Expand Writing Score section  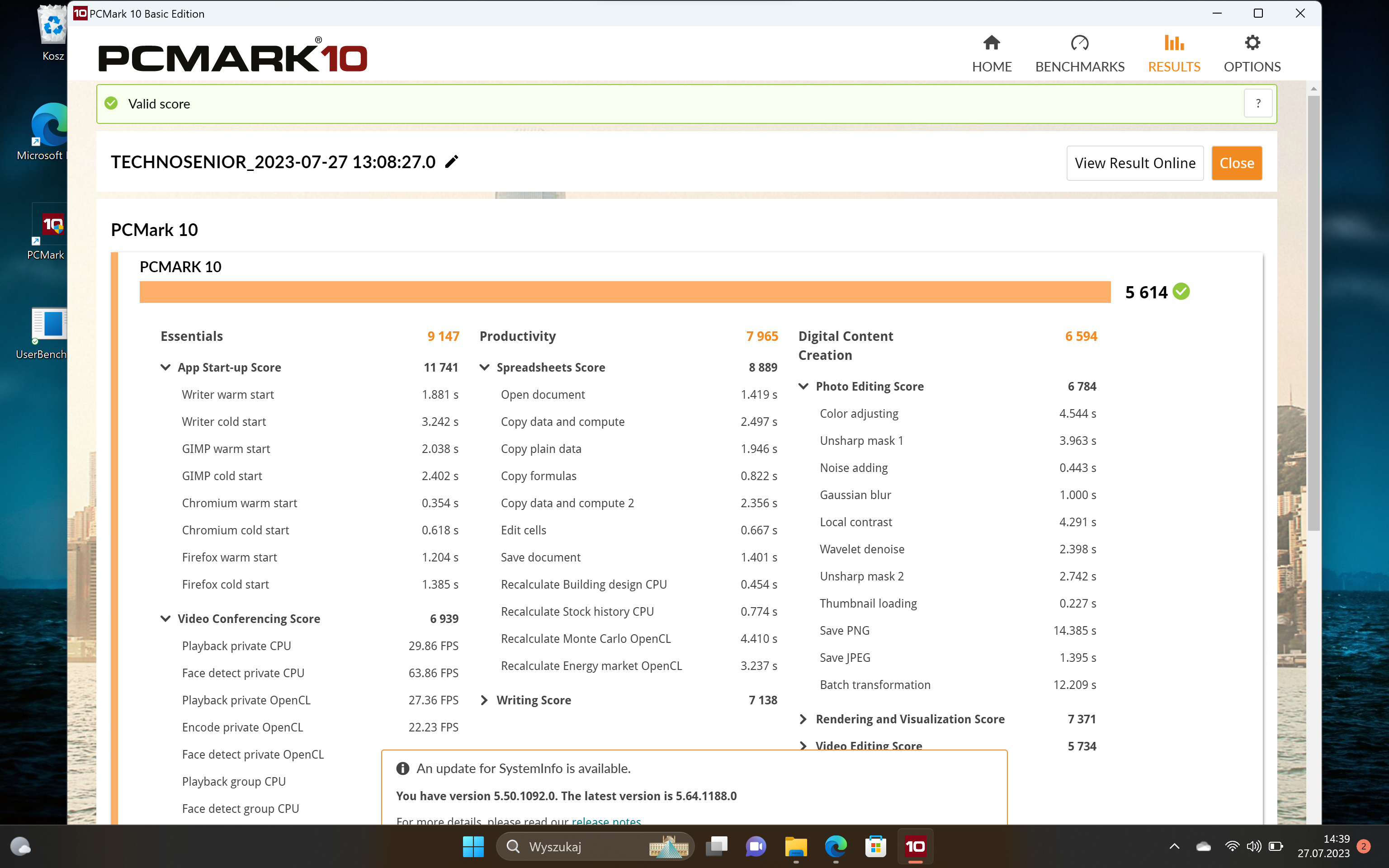(x=484, y=700)
